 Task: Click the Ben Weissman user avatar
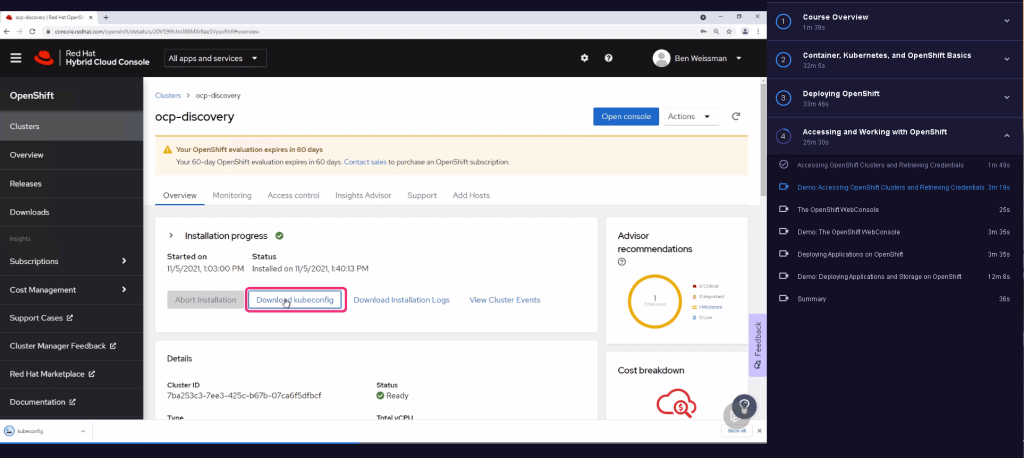point(662,58)
